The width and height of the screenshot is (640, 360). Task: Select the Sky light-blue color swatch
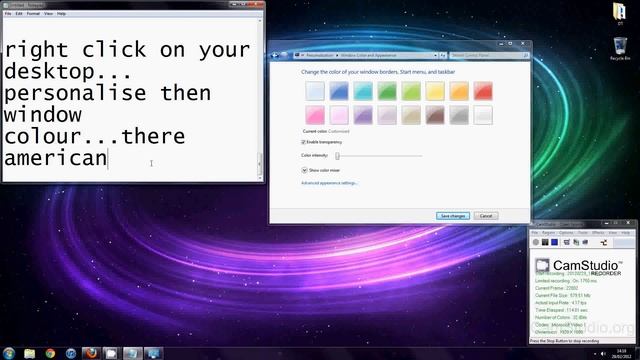pyautogui.click(x=315, y=91)
